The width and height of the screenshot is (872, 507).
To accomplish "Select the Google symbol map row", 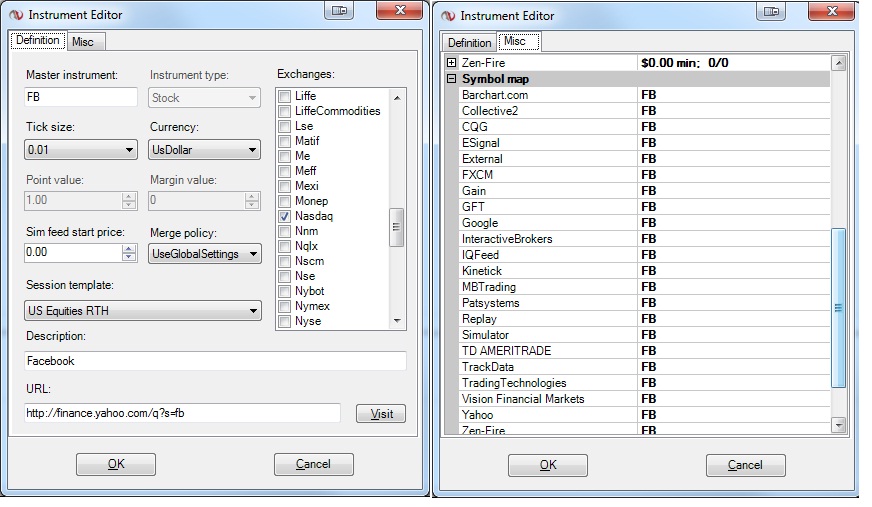I will point(645,223).
